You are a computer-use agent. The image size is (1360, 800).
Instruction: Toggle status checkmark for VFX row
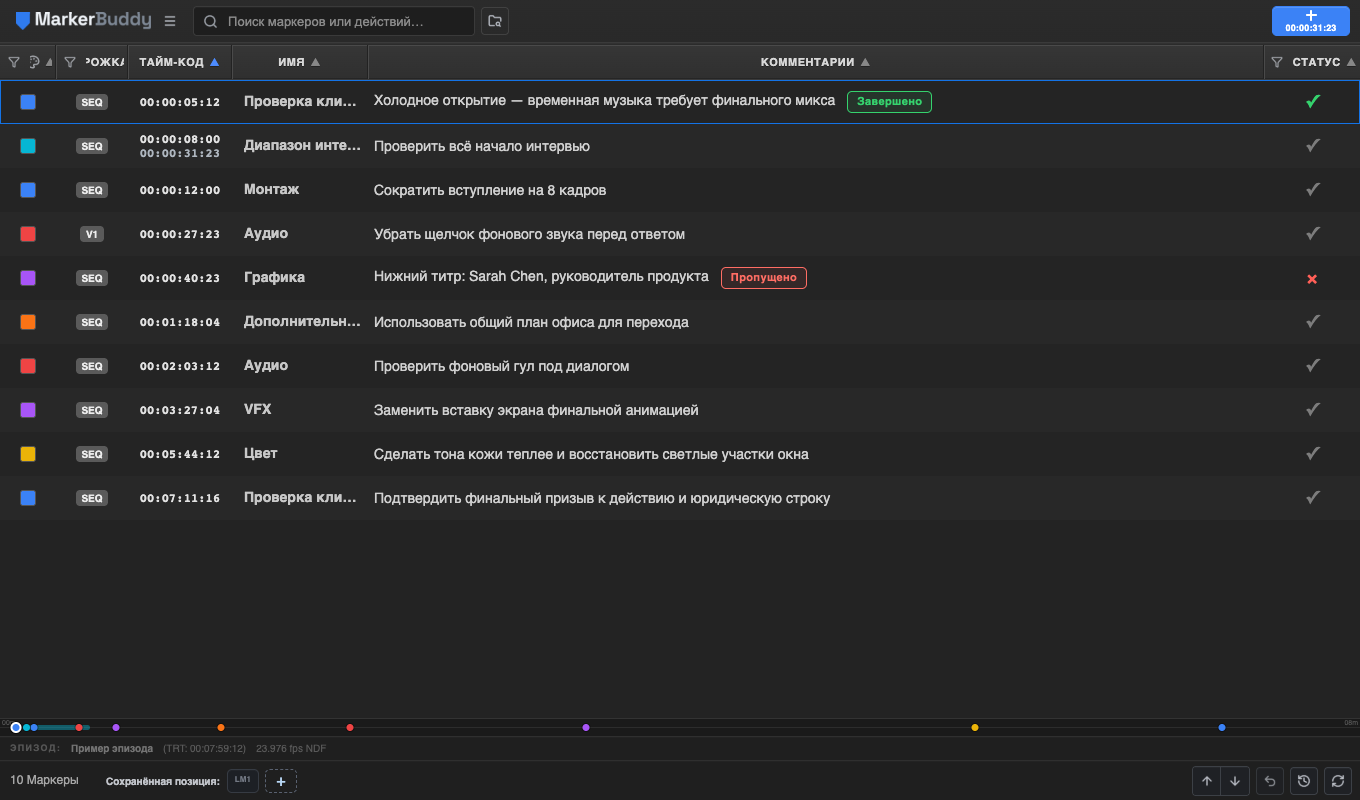point(1313,409)
